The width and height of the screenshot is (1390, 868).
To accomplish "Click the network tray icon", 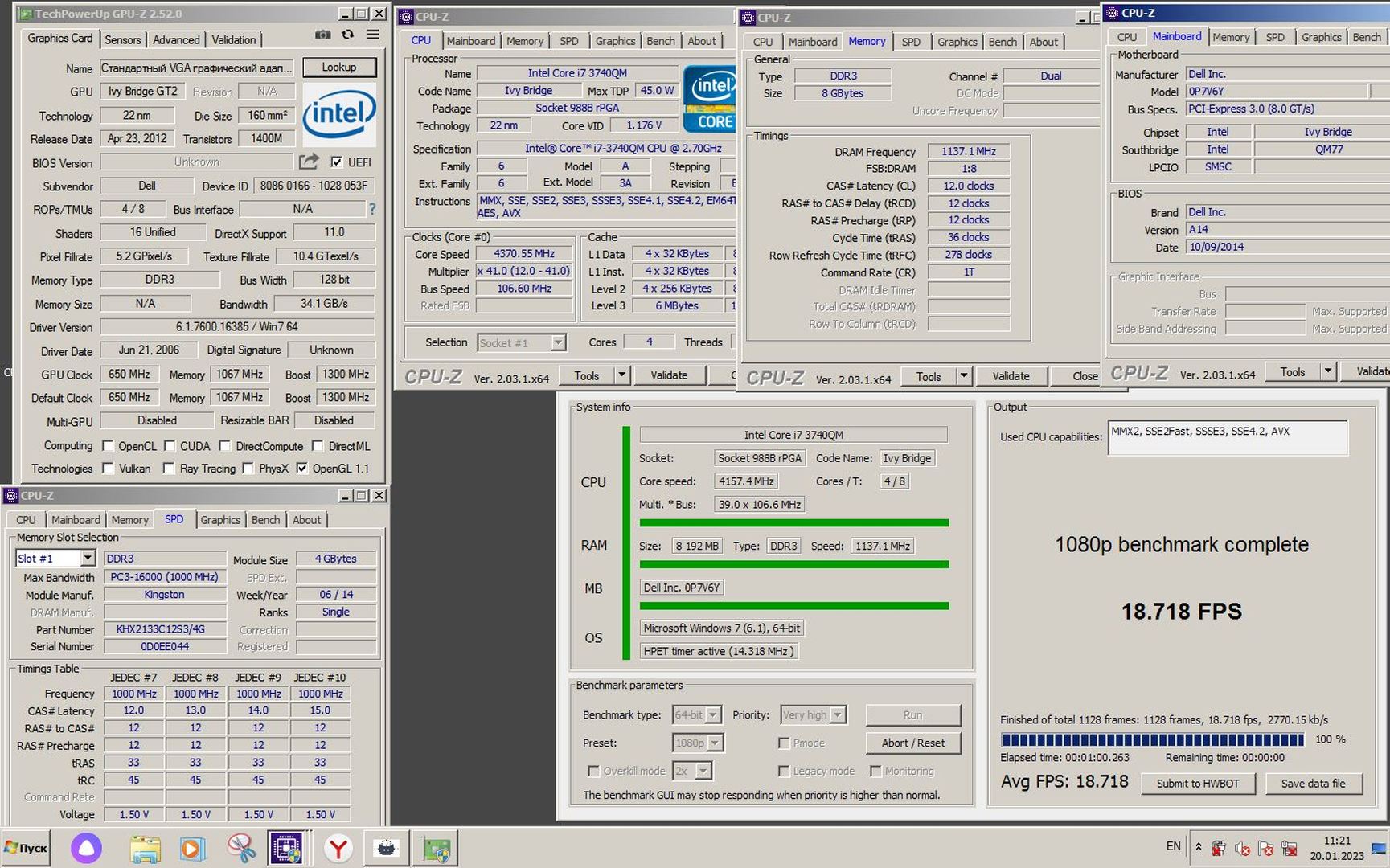I will (x=1290, y=848).
